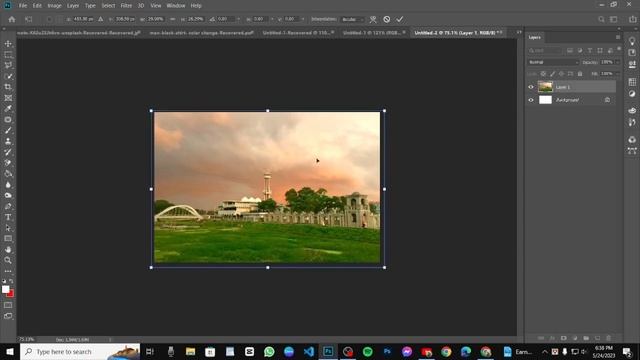
Task: Expand hidden document tabs arrow
Action: (x=519, y=32)
